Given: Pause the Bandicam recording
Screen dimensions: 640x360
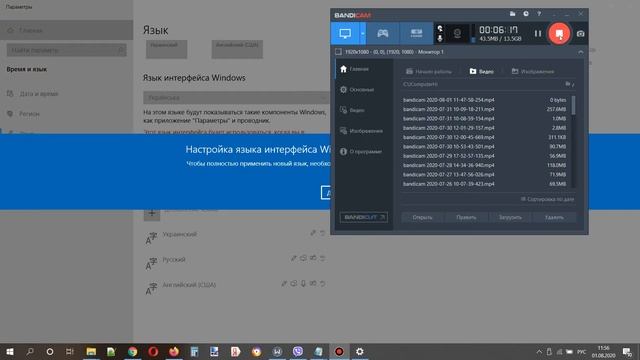Looking at the screenshot, I should (x=538, y=33).
